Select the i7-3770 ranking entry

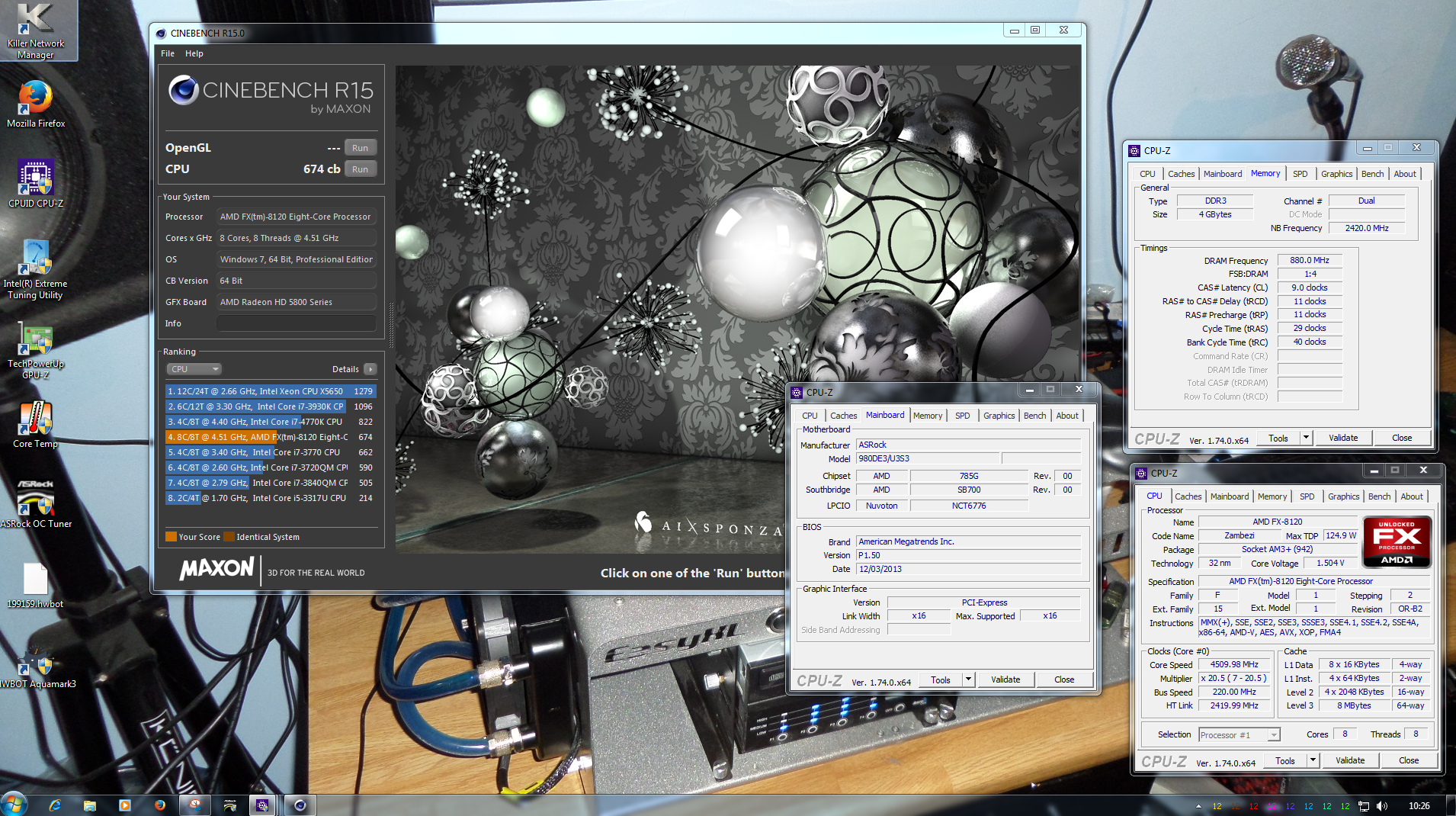271,452
